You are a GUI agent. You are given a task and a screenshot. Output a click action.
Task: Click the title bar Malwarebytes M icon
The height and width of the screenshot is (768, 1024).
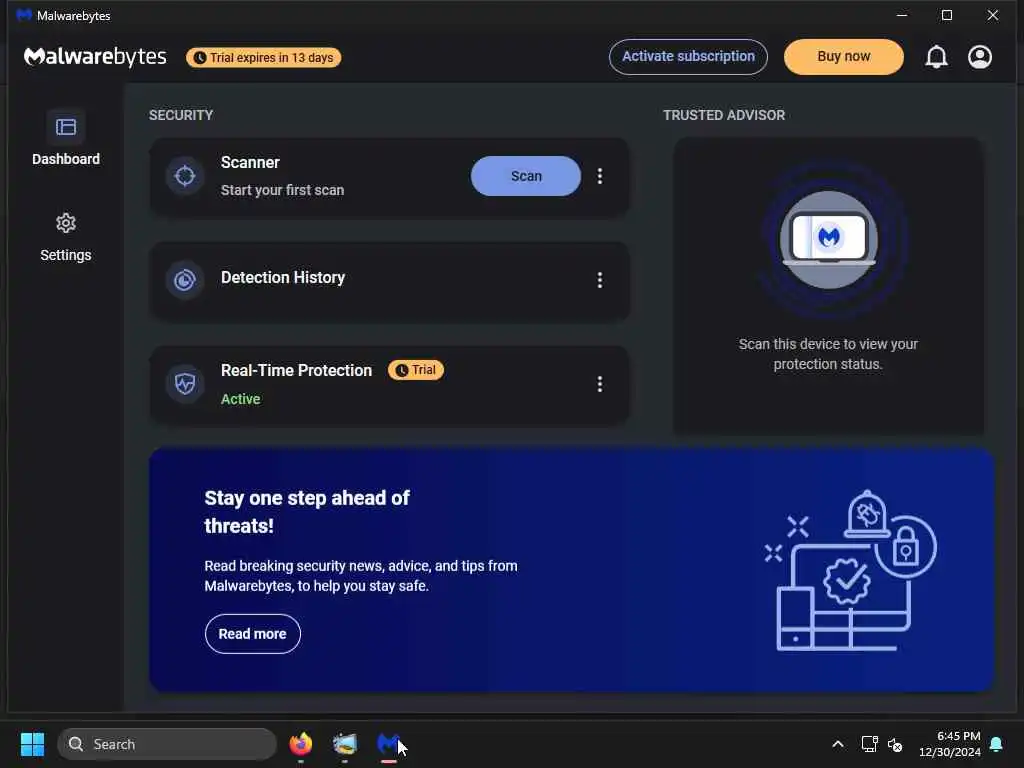(24, 15)
